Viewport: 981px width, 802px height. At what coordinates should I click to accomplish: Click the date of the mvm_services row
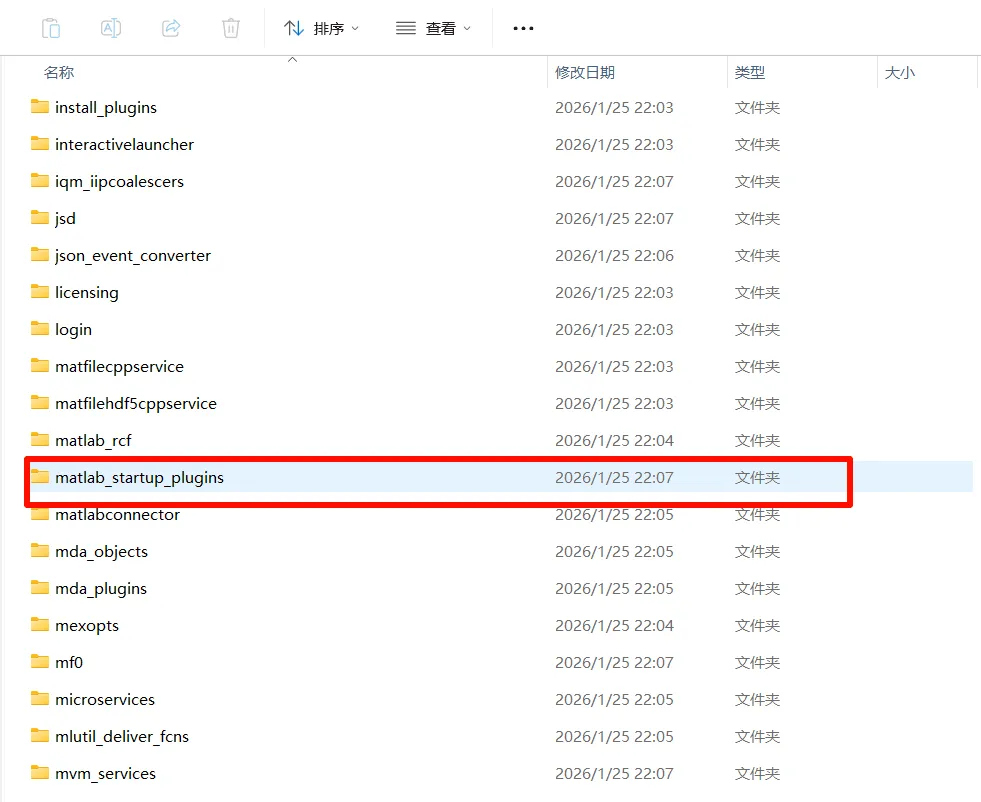(614, 774)
